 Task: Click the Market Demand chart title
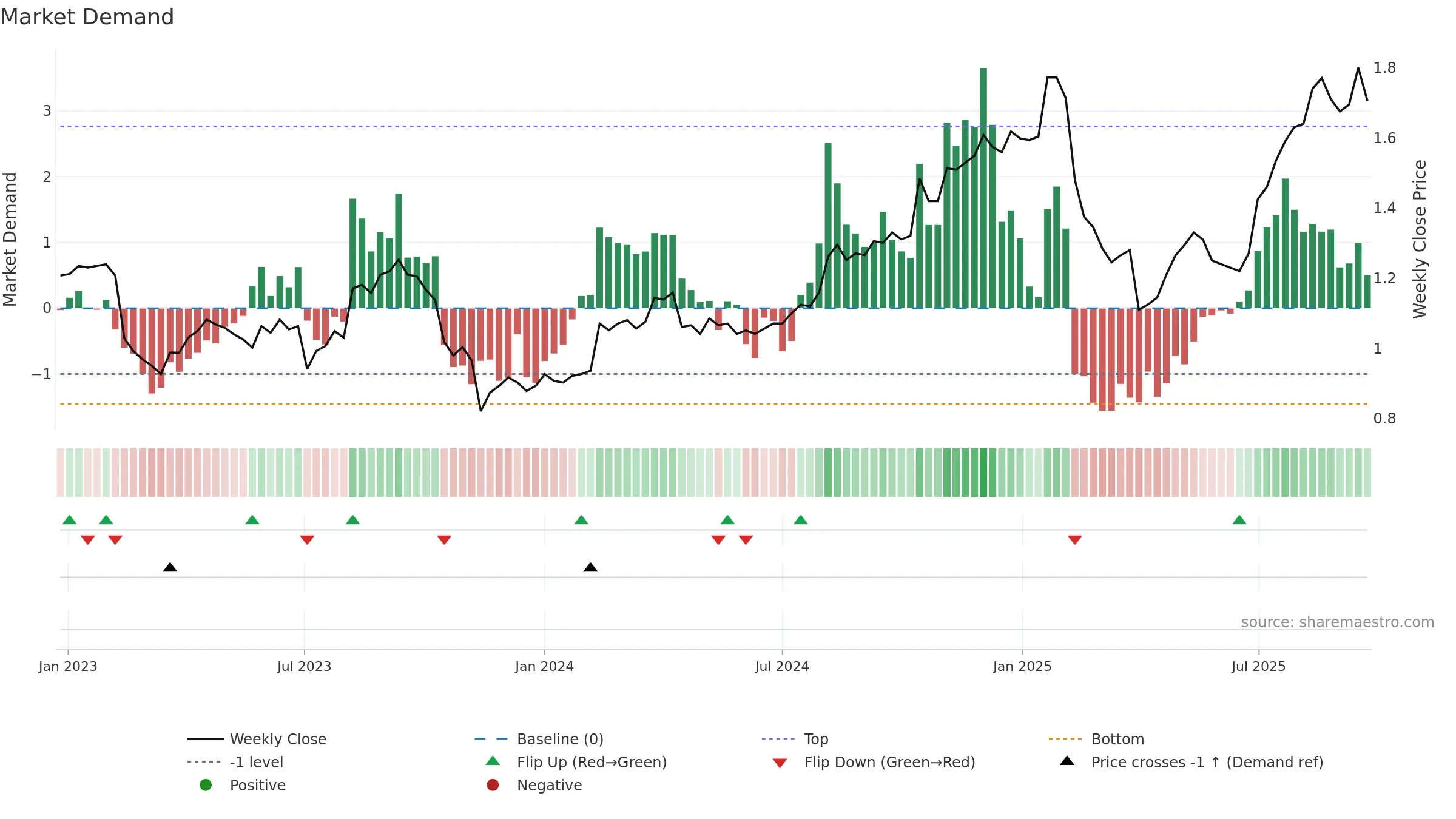tap(87, 17)
